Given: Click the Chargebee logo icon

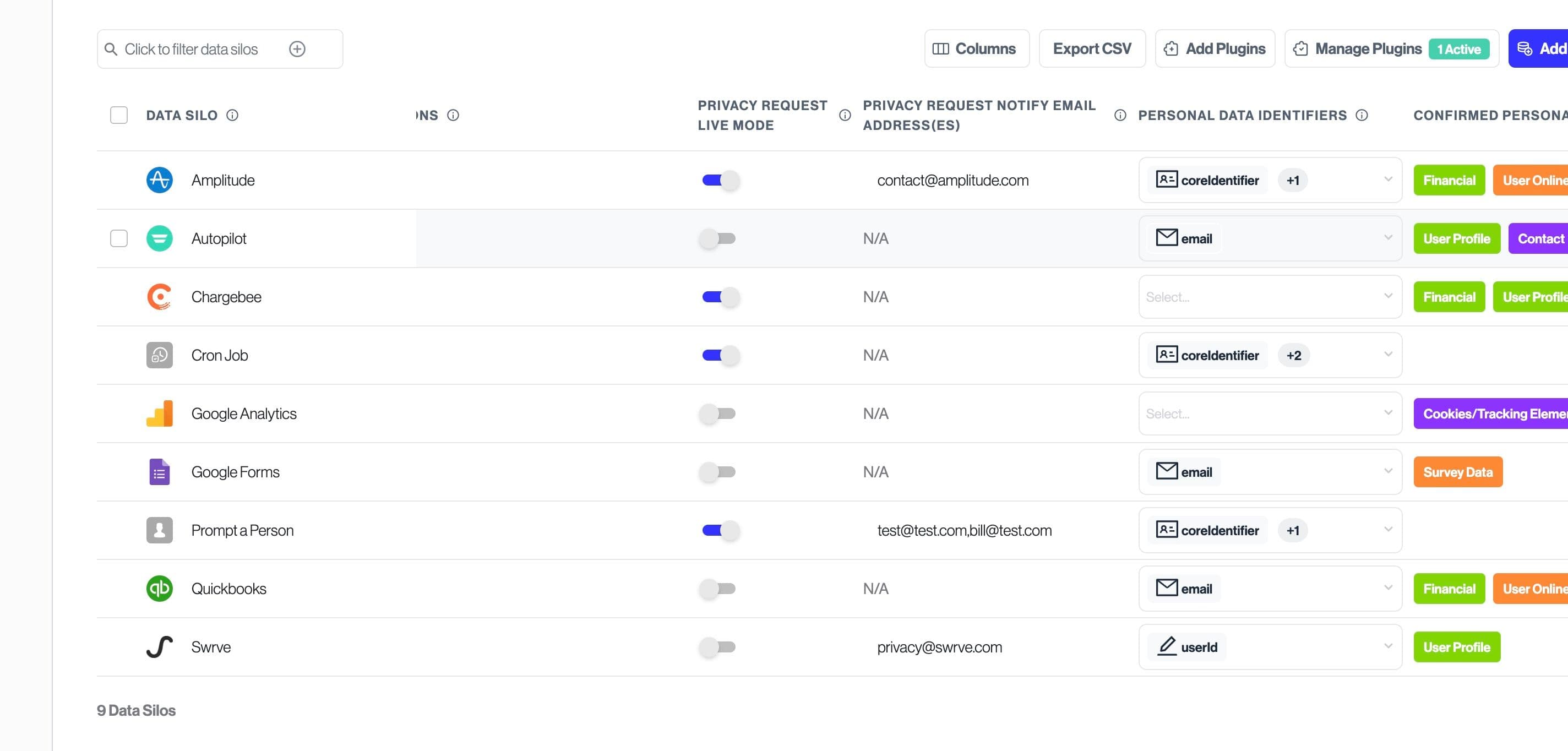Looking at the screenshot, I should 160,297.
